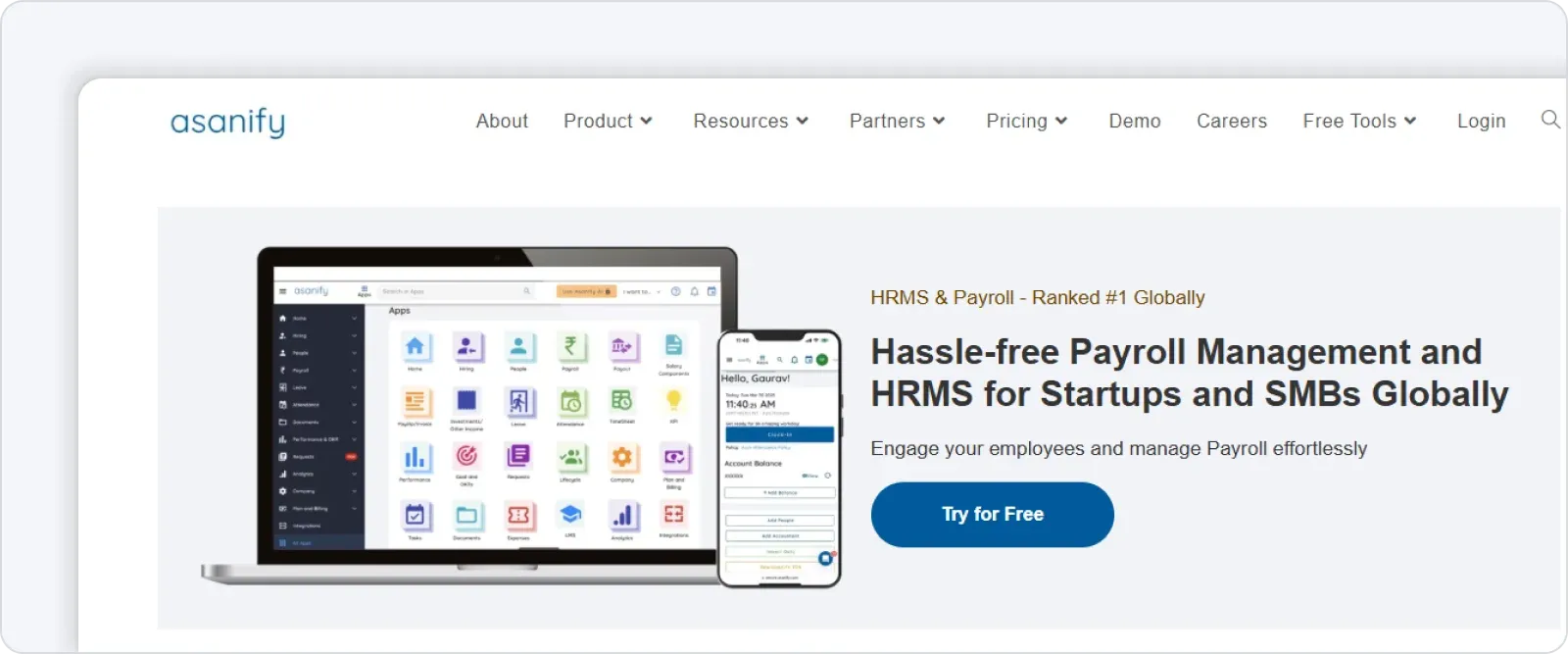Open the Careers menu item
The height and width of the screenshot is (654, 1568).
1232,121
